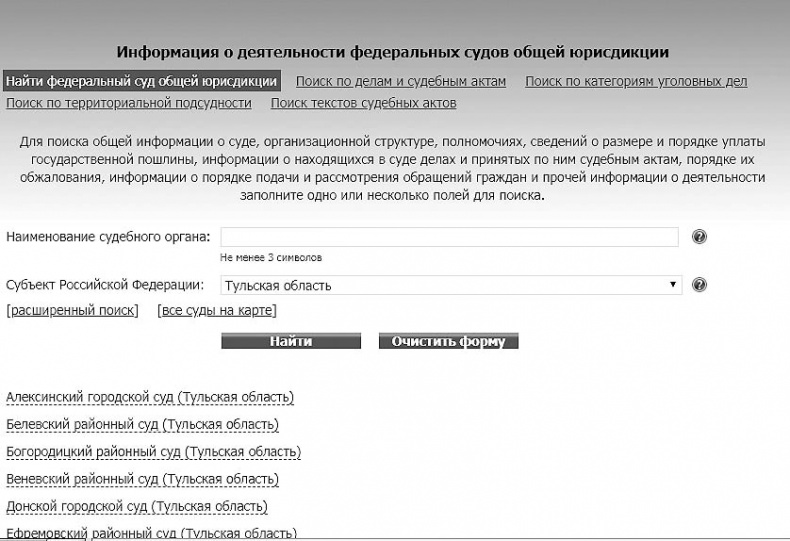Open Поиск по категориям уголовных дел tab
This screenshot has height=541, width=790.
[635, 82]
